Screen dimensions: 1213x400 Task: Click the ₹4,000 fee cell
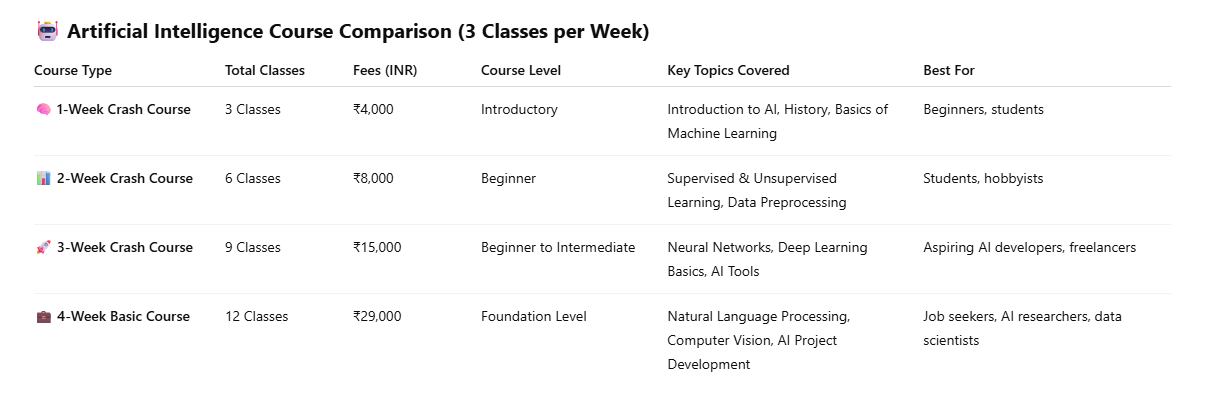tap(373, 110)
